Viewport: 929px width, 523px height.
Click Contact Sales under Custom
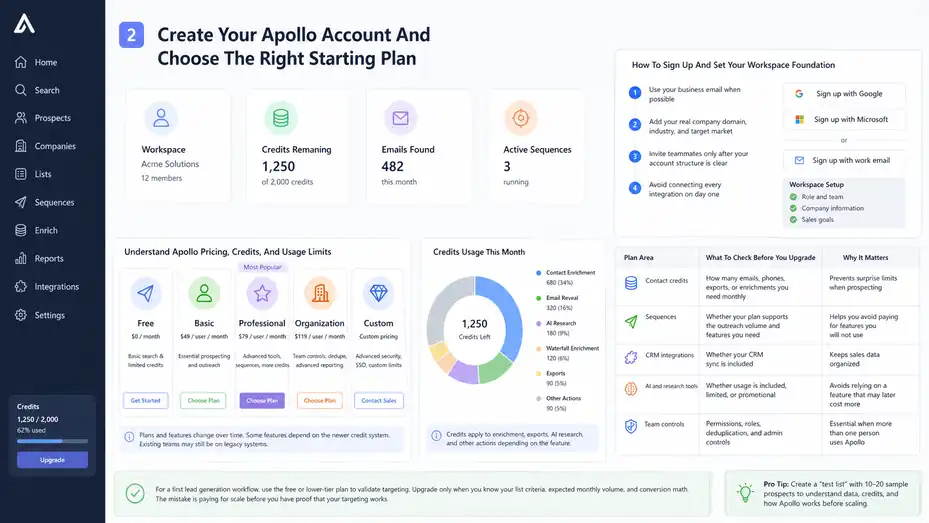pyautogui.click(x=379, y=400)
